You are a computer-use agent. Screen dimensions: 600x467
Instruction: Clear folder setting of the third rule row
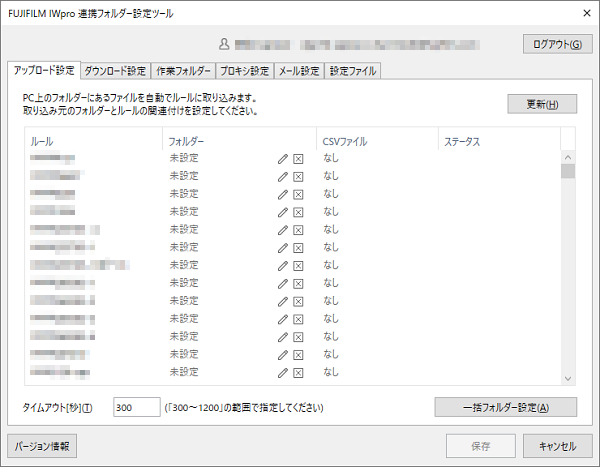click(298, 194)
